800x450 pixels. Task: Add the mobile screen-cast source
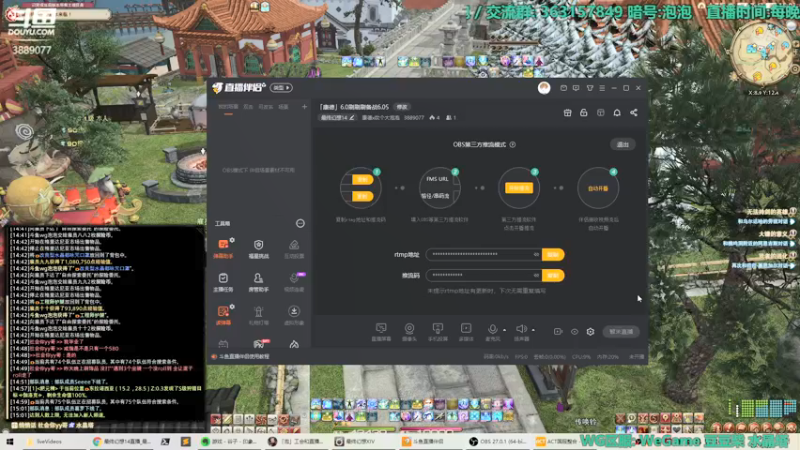point(438,332)
